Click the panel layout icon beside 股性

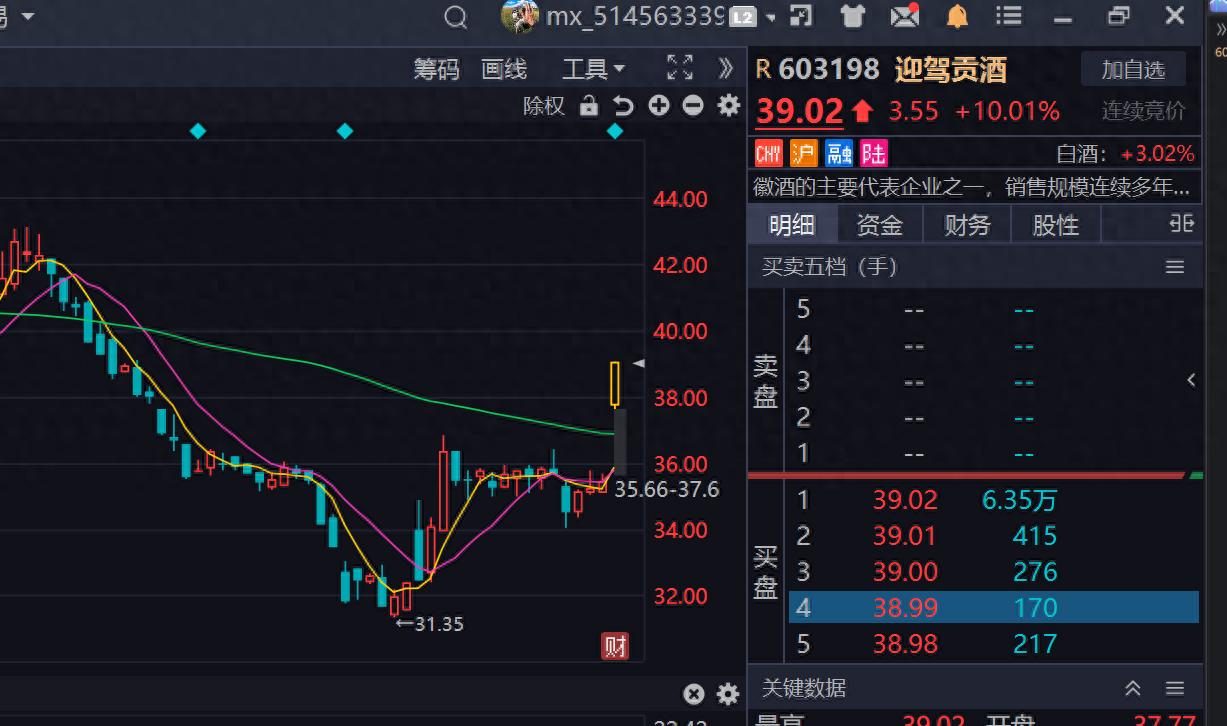click(1182, 224)
